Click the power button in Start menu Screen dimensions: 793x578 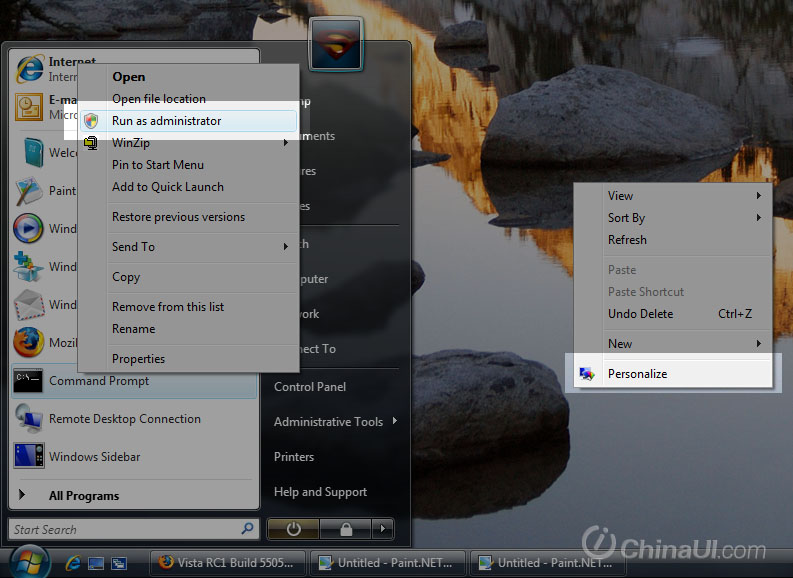coord(293,529)
